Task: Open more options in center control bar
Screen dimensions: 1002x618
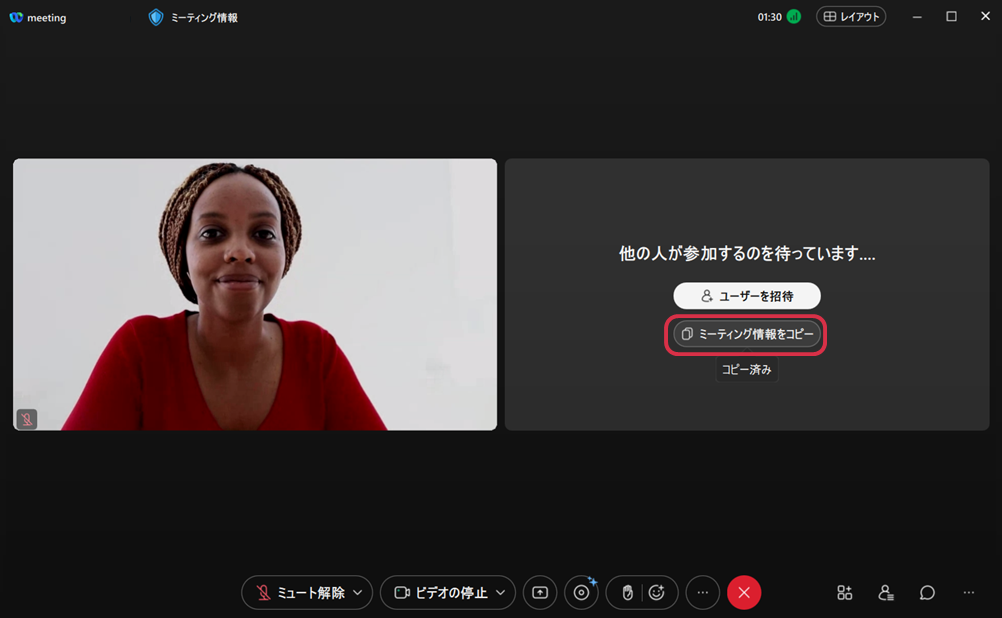Action: click(x=702, y=593)
